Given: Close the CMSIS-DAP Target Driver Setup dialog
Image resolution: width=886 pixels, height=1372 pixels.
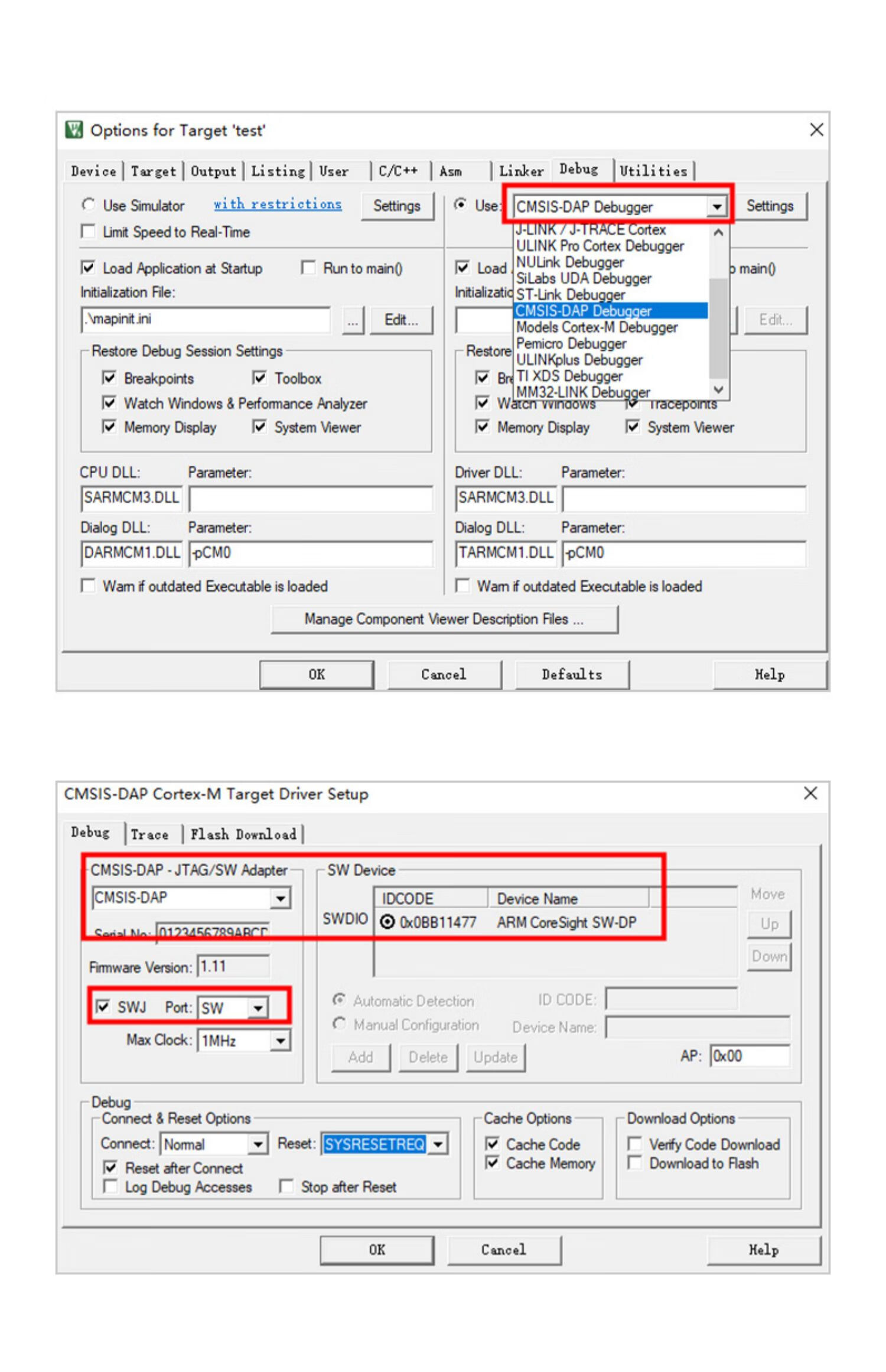Looking at the screenshot, I should (x=810, y=793).
